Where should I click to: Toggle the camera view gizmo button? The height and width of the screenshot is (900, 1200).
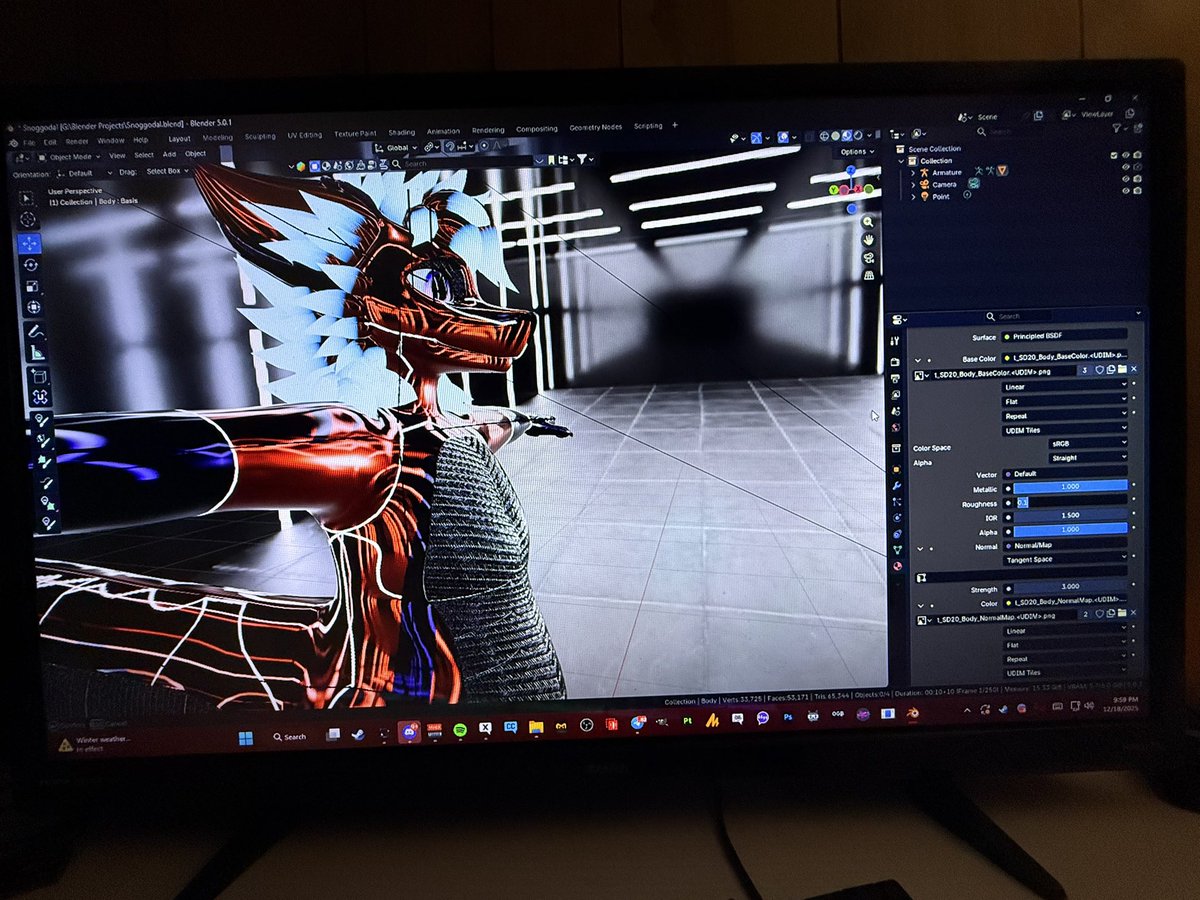[869, 258]
